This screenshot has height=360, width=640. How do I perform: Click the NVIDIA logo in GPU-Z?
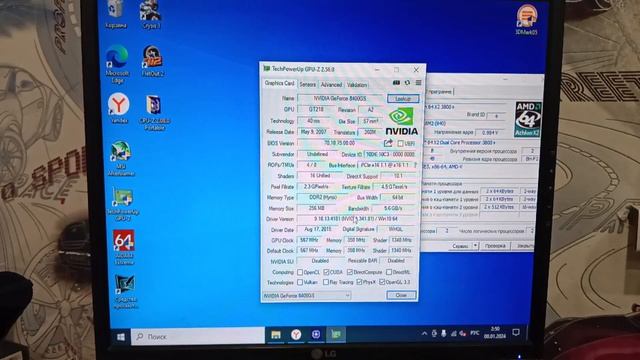click(x=402, y=121)
